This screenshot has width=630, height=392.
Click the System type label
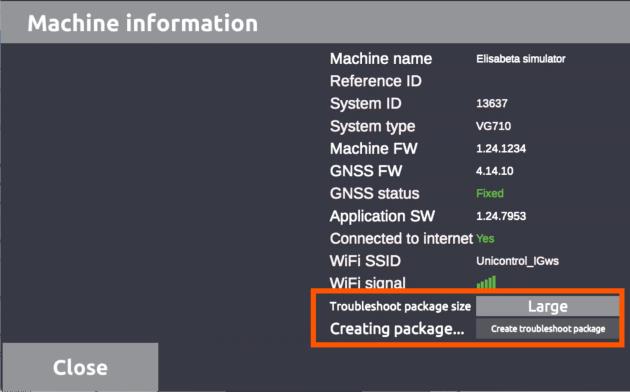(x=372, y=127)
